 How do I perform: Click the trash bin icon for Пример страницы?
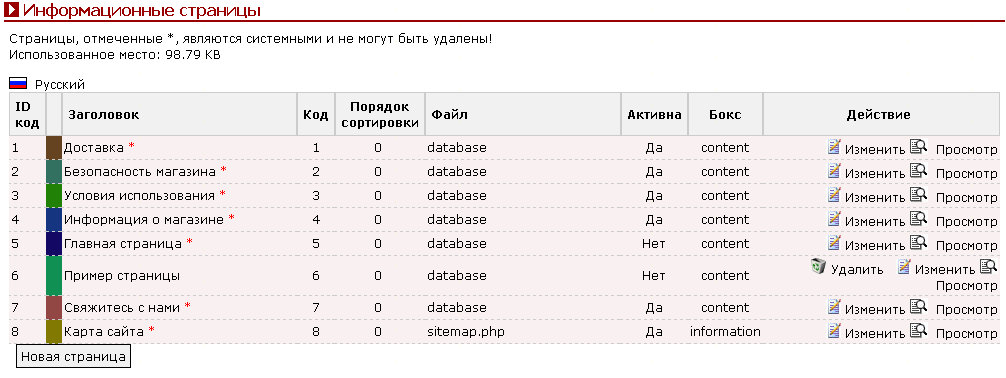click(x=817, y=266)
